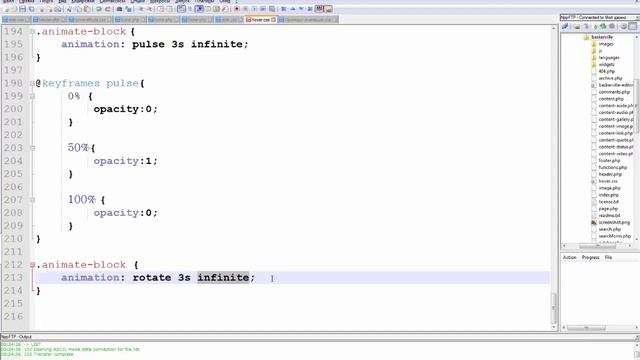Select the hover.css editor tab
The image size is (640, 360).
(x=260, y=20)
